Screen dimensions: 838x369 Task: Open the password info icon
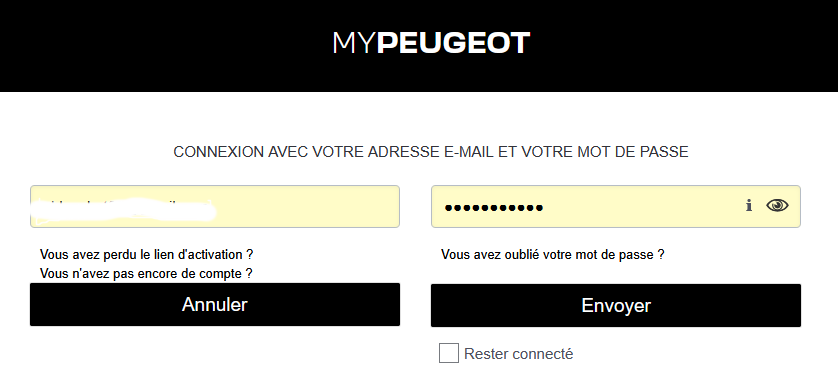click(x=749, y=205)
